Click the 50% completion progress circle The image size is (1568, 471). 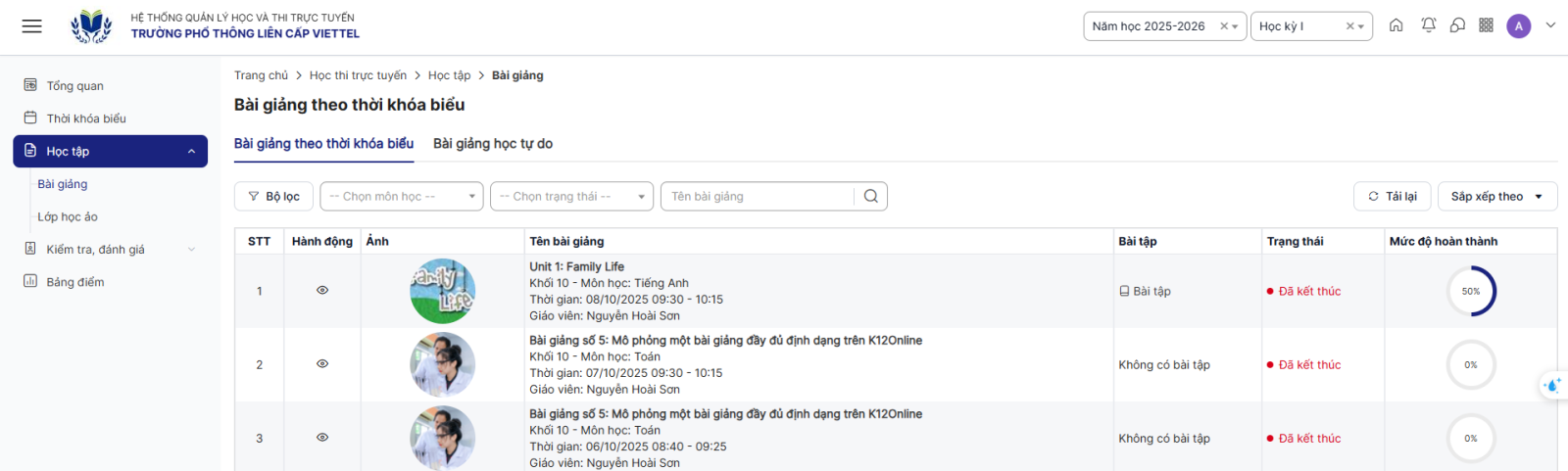(1471, 291)
